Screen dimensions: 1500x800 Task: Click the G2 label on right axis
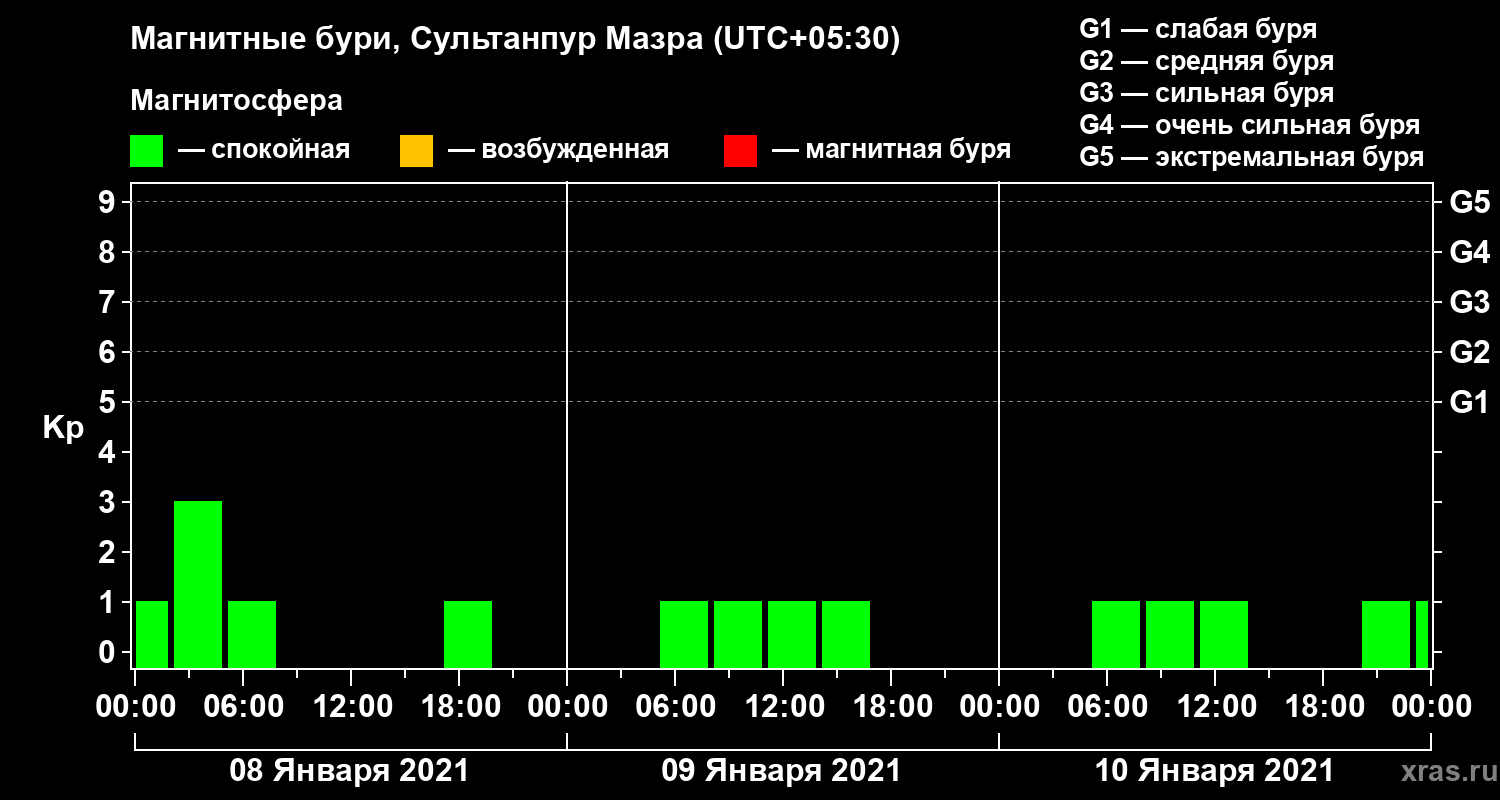(x=1469, y=352)
